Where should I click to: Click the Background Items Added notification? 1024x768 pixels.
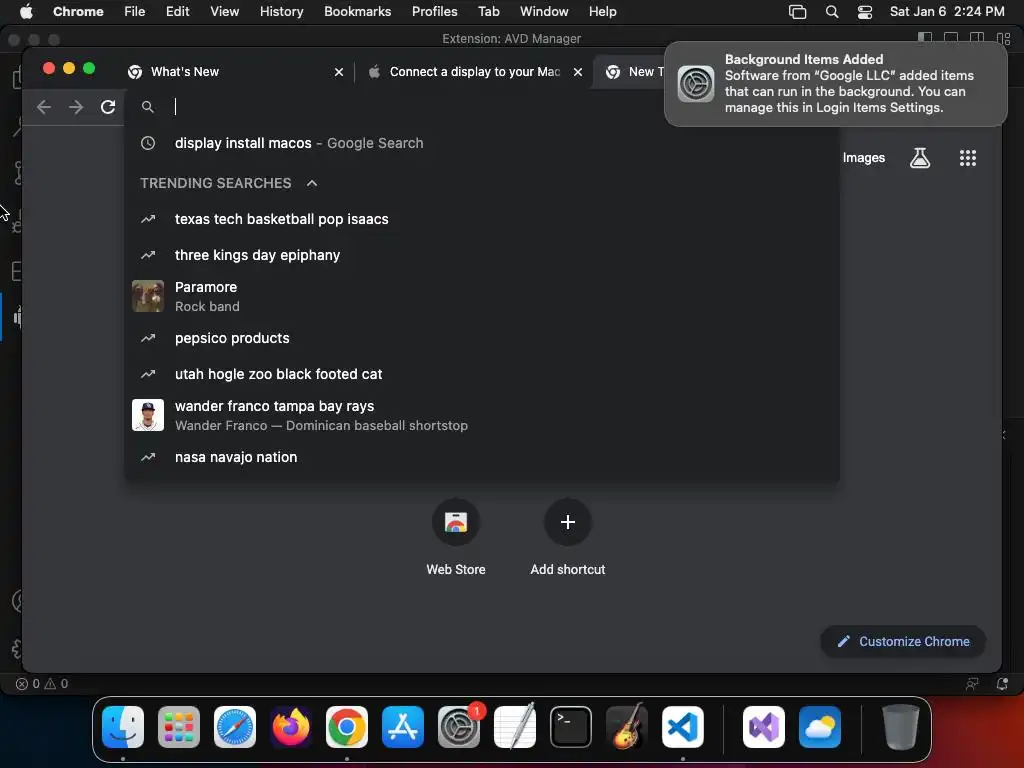pos(835,84)
